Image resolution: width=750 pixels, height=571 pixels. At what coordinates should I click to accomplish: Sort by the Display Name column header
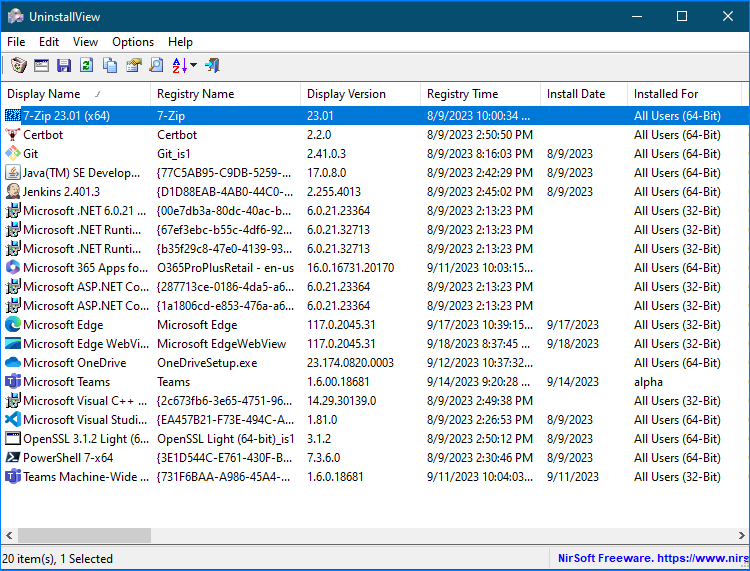(76, 94)
